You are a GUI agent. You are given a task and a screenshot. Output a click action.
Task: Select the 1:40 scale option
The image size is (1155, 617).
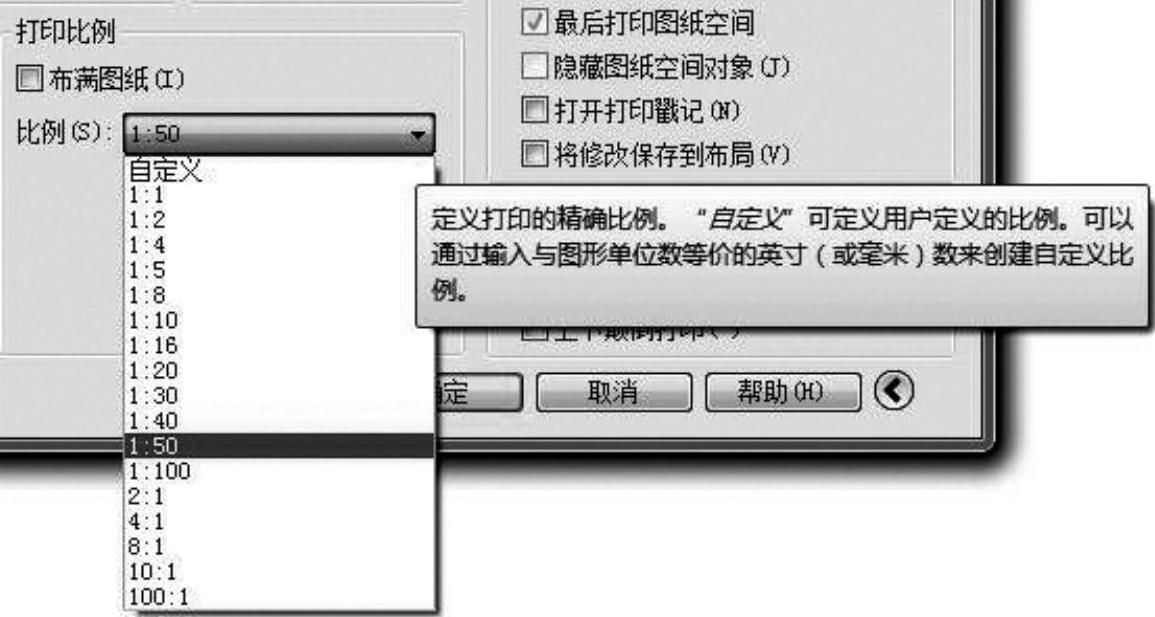280,420
